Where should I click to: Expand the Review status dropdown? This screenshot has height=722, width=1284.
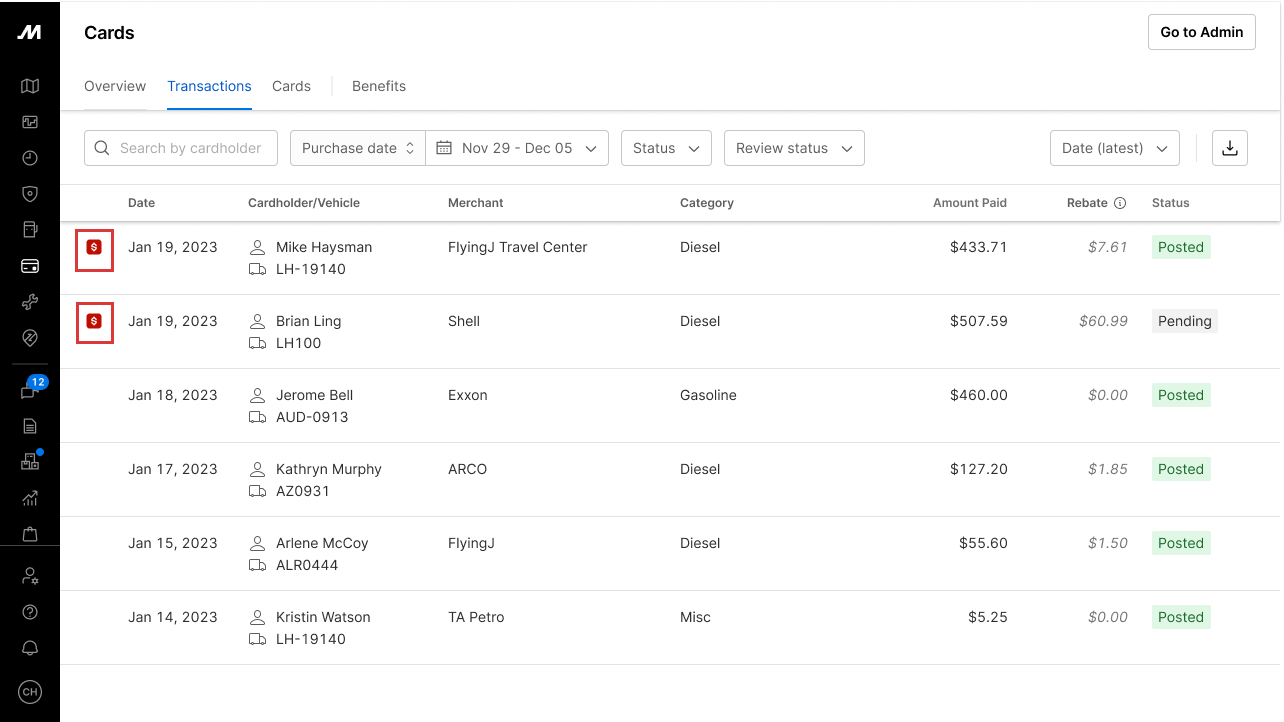pyautogui.click(x=794, y=148)
